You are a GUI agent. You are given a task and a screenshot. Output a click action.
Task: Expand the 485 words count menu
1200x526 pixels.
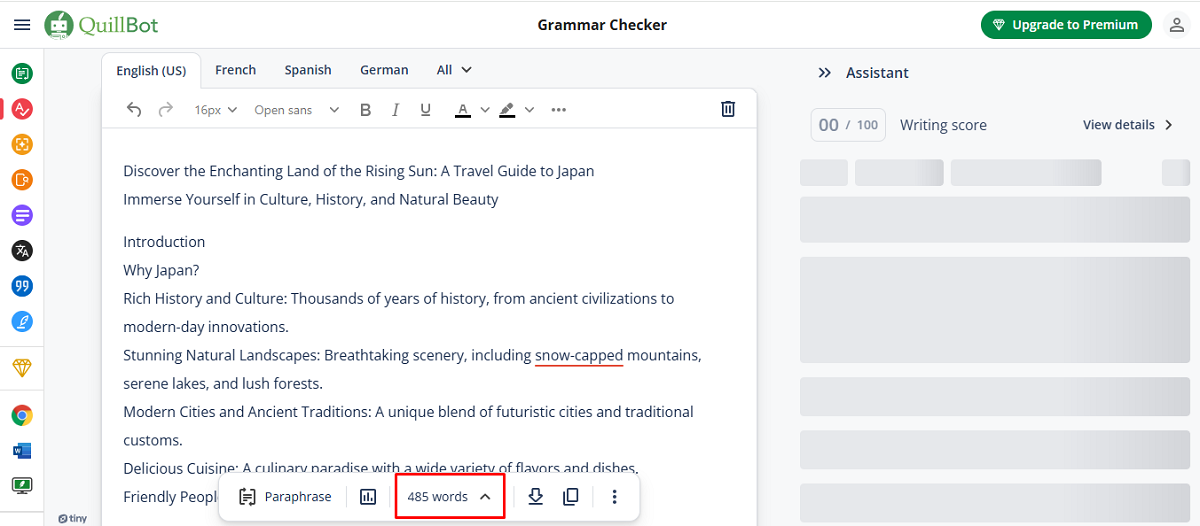tap(449, 496)
